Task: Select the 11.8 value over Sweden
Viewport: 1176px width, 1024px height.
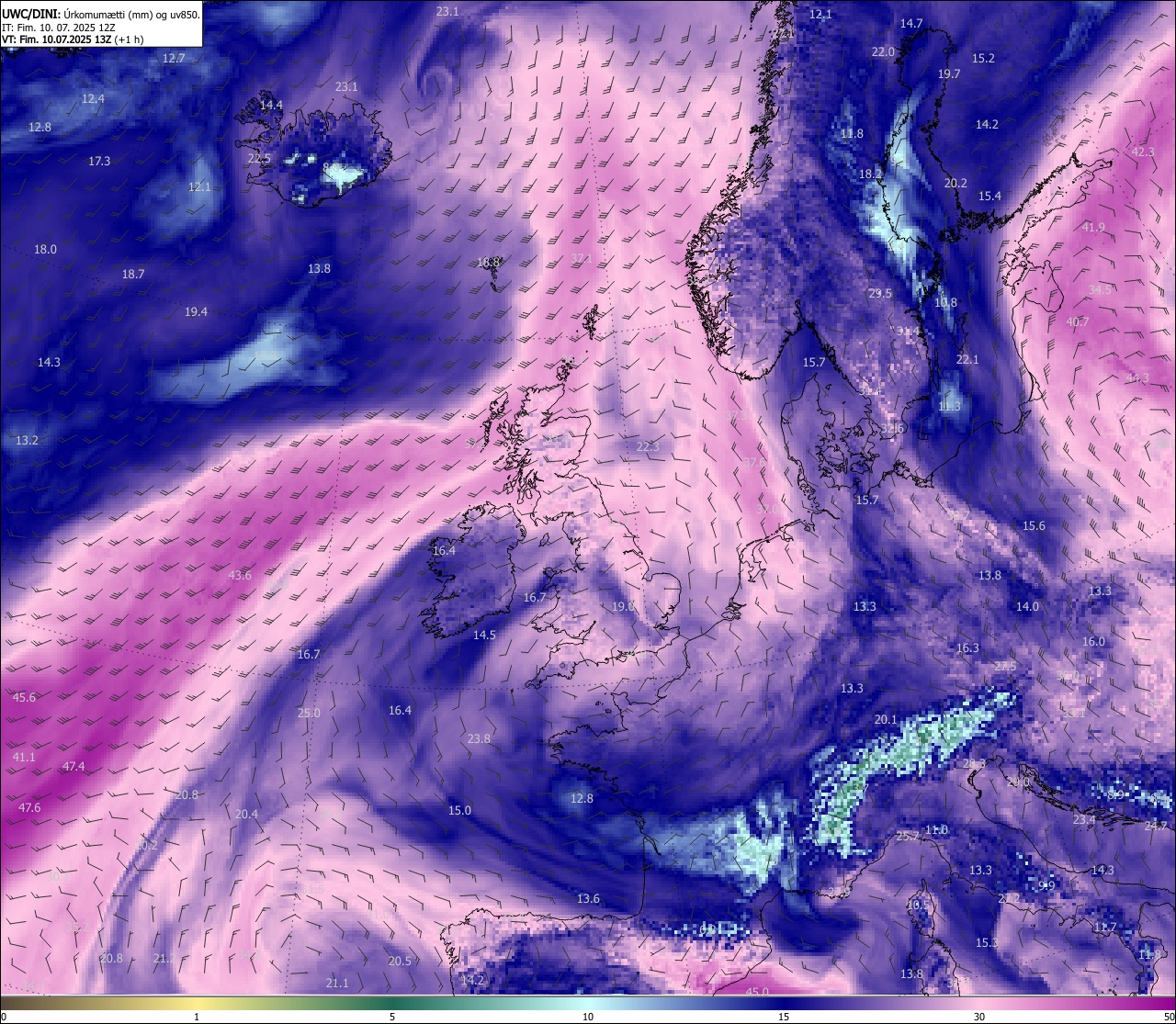Action: pyautogui.click(x=852, y=133)
